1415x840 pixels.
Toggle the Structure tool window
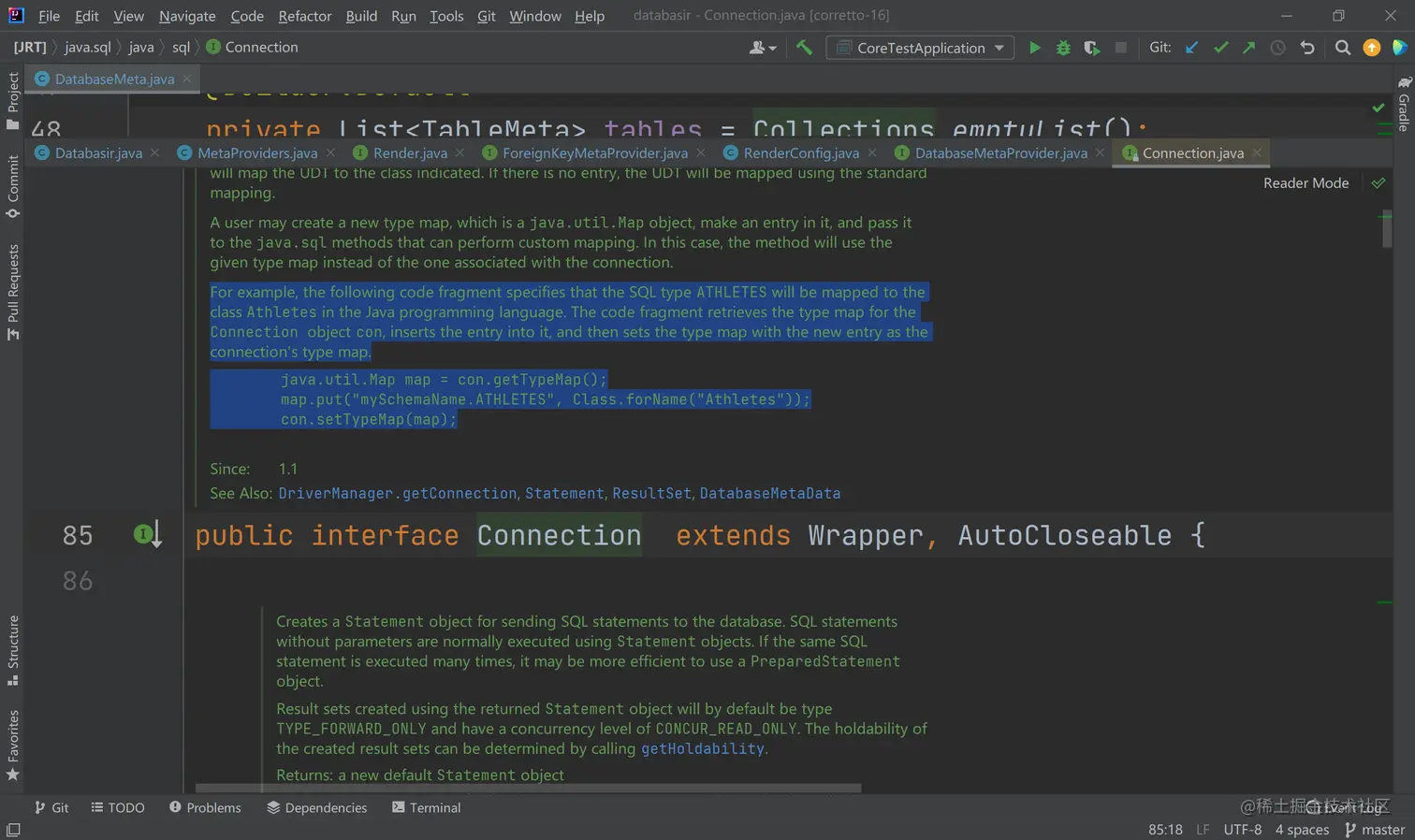(x=13, y=650)
